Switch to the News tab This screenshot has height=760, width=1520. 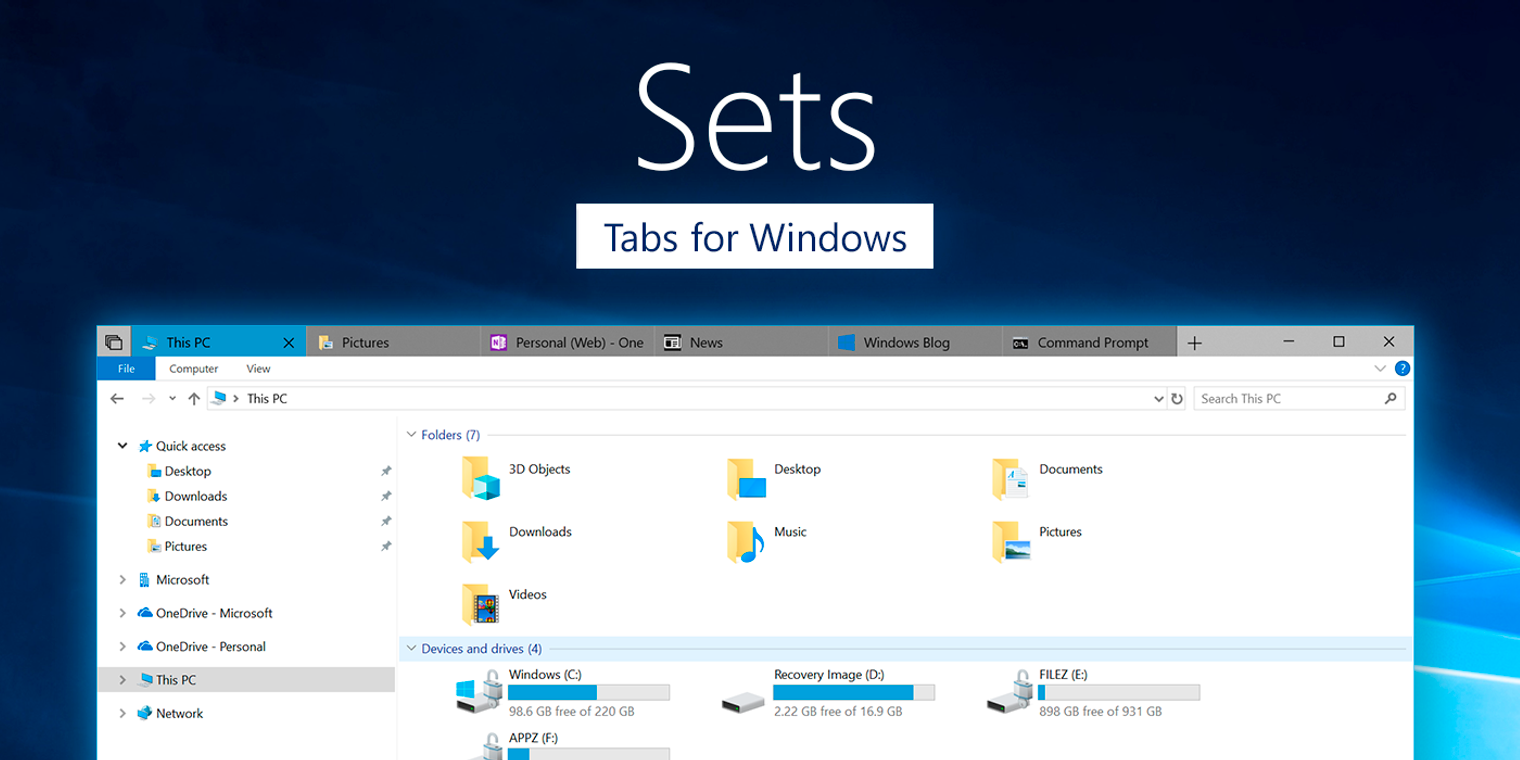(x=740, y=342)
